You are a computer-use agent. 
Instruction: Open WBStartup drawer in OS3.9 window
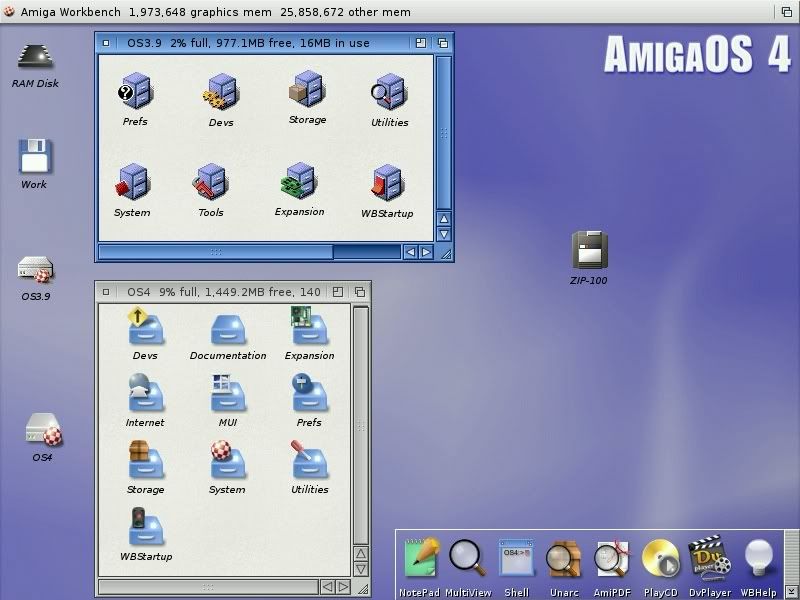pos(387,191)
